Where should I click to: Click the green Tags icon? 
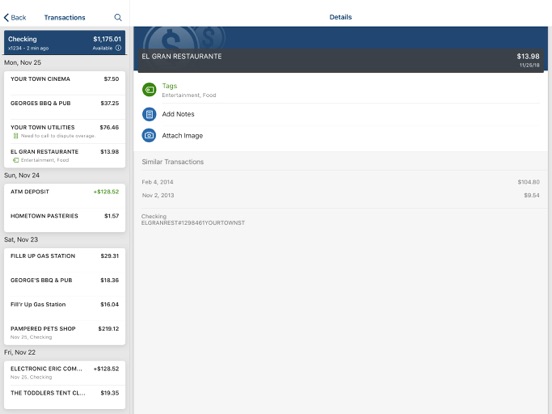pyautogui.click(x=149, y=89)
